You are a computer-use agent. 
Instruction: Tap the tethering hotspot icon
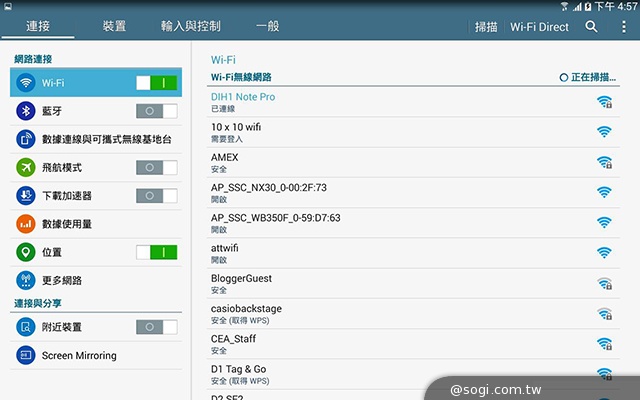(26, 139)
